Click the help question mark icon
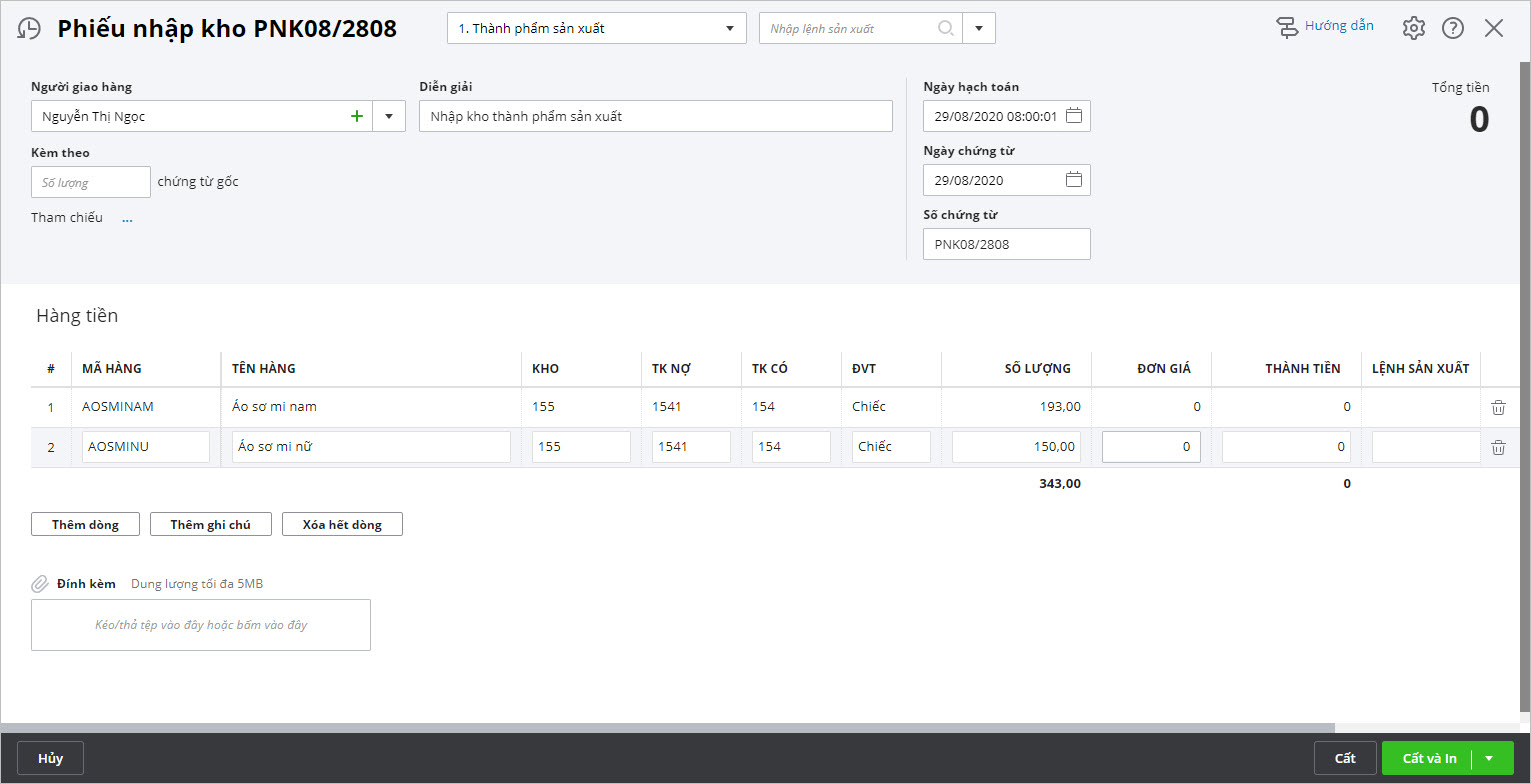 click(x=1452, y=28)
